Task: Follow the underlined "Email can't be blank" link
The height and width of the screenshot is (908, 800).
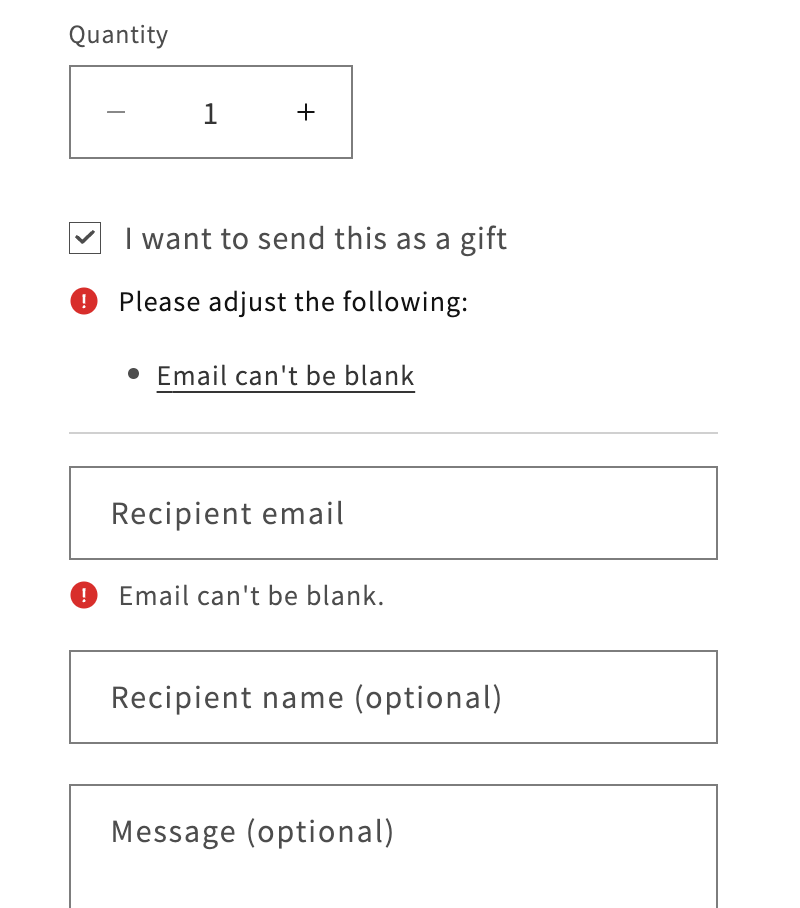Action: (x=286, y=376)
